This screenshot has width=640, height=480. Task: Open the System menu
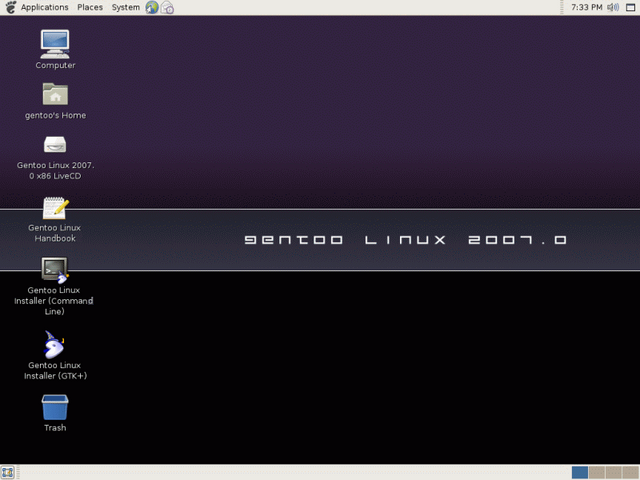pyautogui.click(x=126, y=7)
